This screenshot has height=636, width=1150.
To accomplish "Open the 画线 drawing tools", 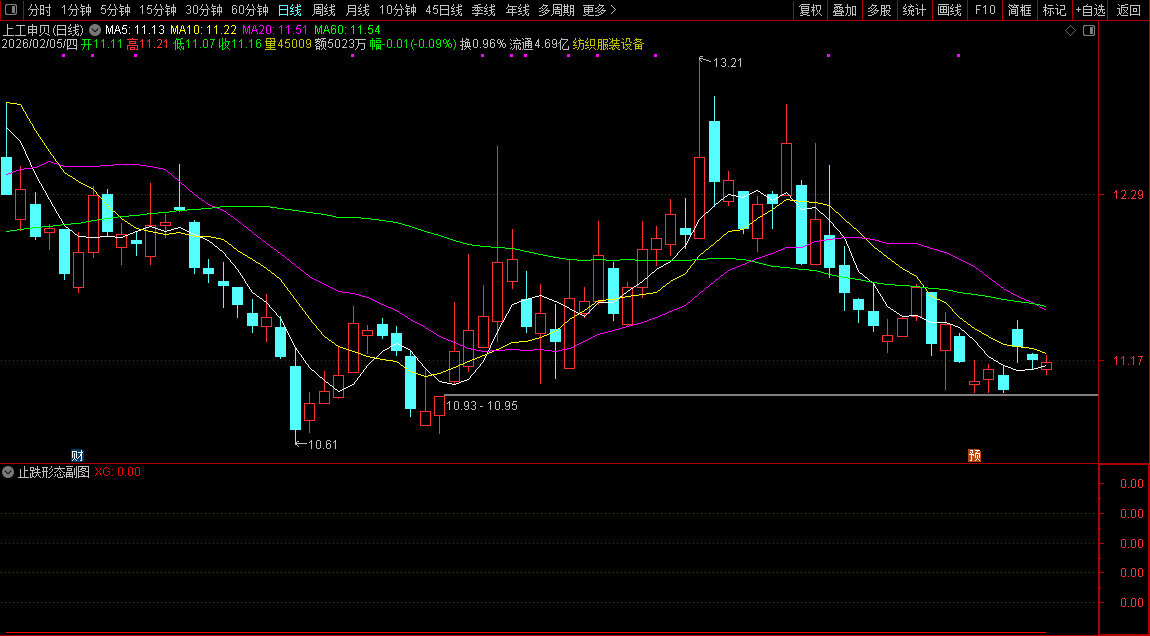I will click(949, 10).
